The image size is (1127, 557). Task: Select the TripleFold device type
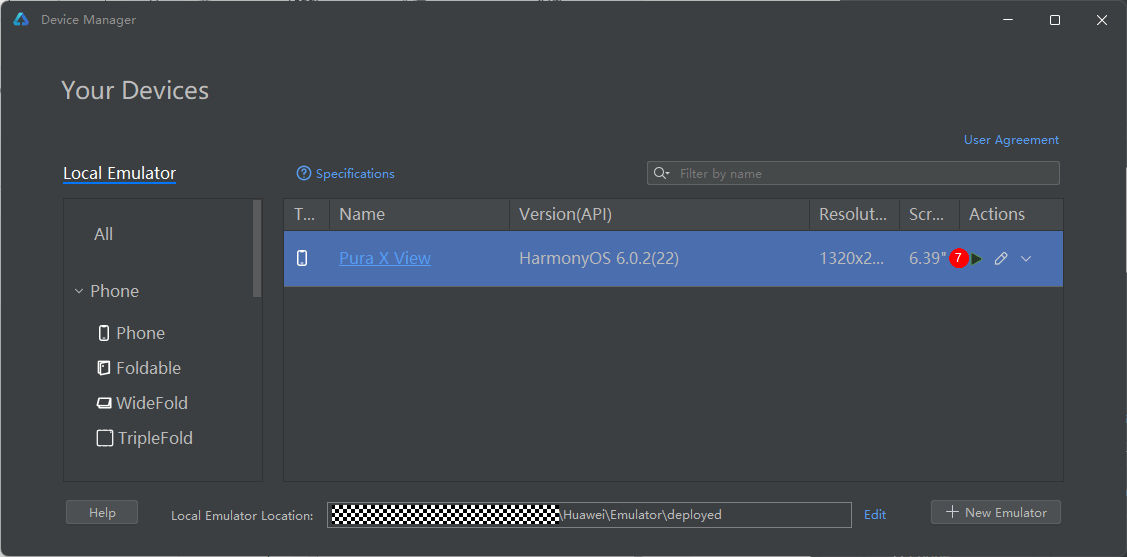pos(154,438)
